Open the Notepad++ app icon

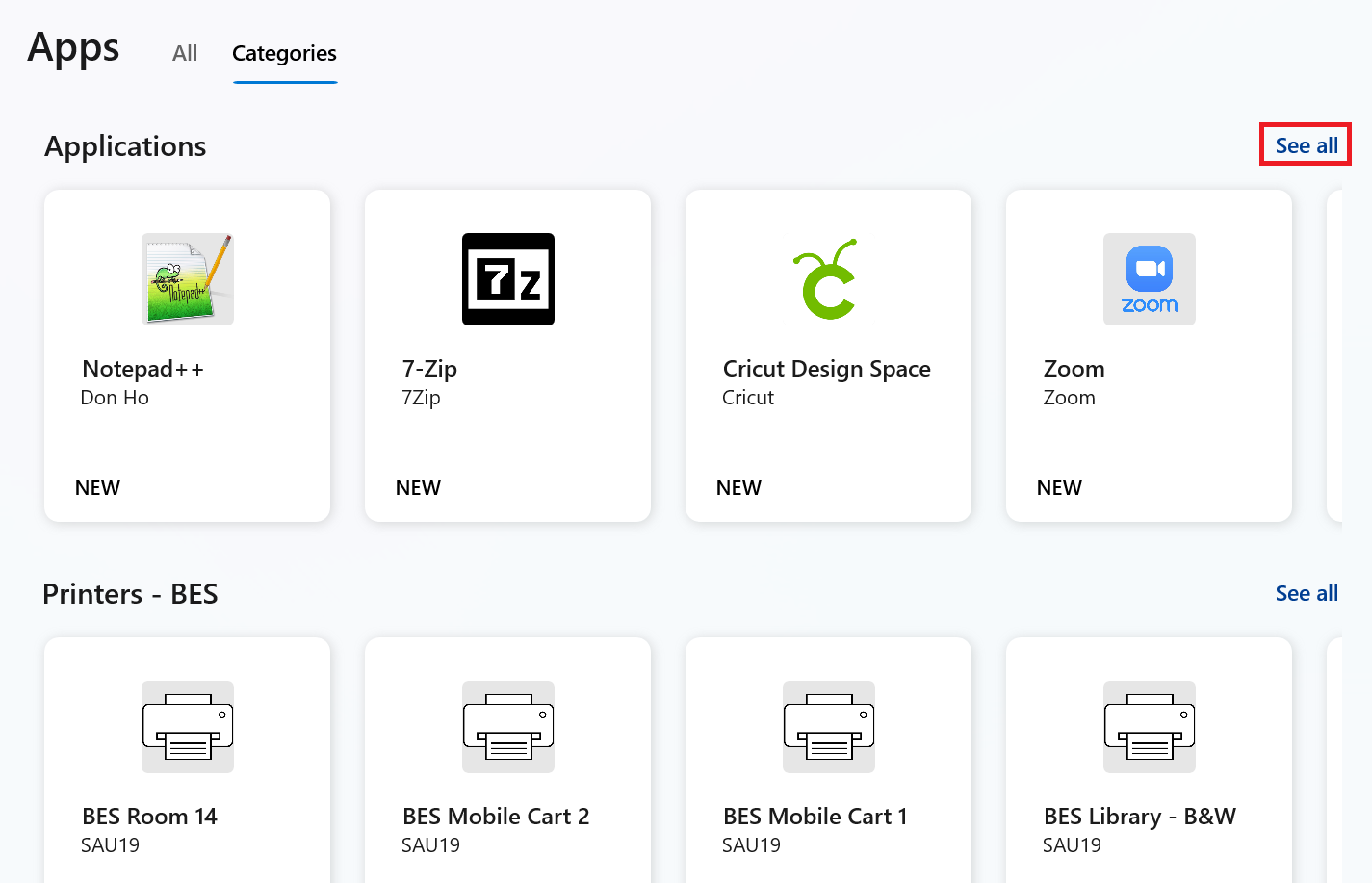pos(188,279)
